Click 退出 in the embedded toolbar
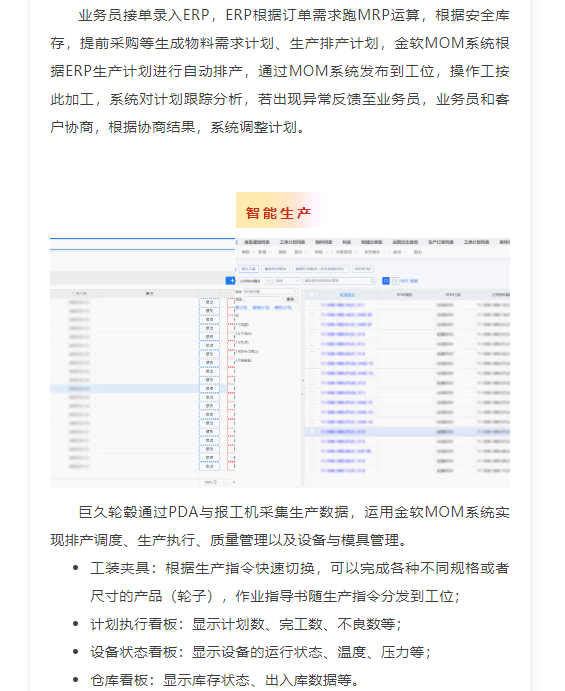 [x=418, y=252]
